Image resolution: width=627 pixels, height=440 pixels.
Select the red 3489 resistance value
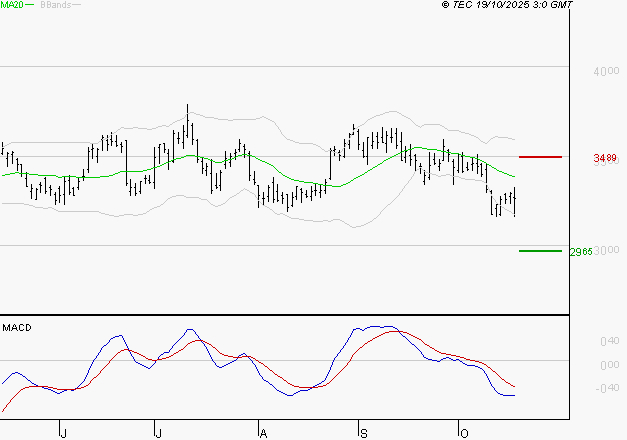coord(604,158)
